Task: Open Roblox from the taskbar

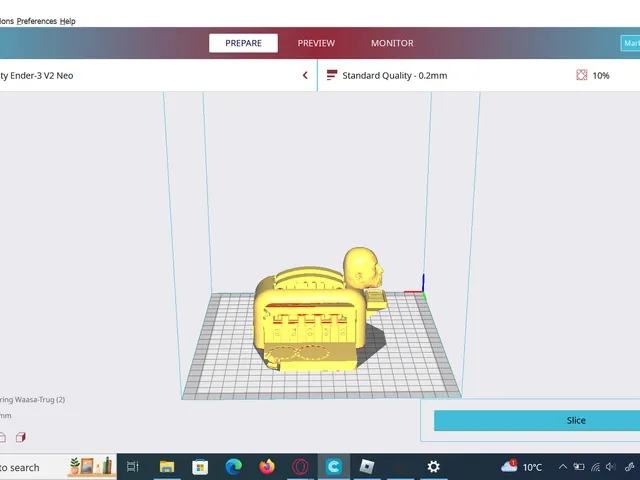Action: click(x=367, y=467)
